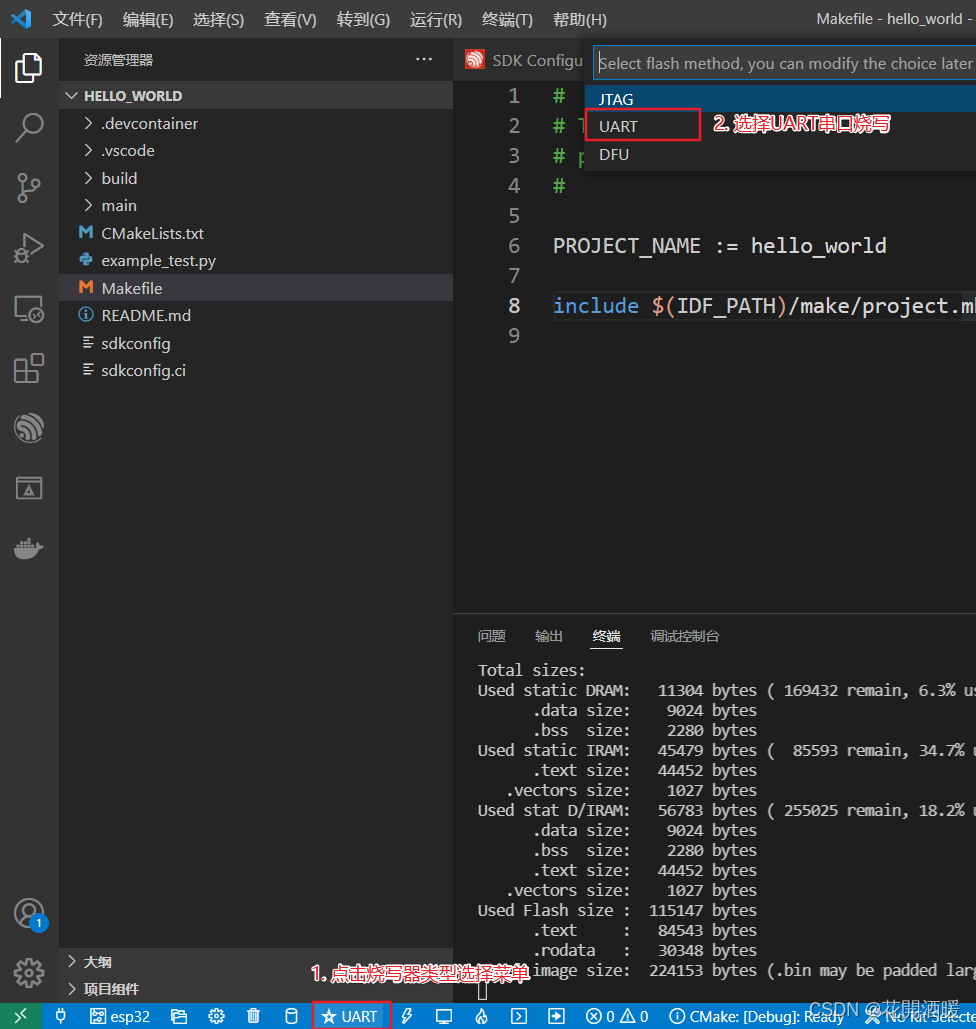
Task: Open the Docker view in activity bar
Action: point(28,548)
